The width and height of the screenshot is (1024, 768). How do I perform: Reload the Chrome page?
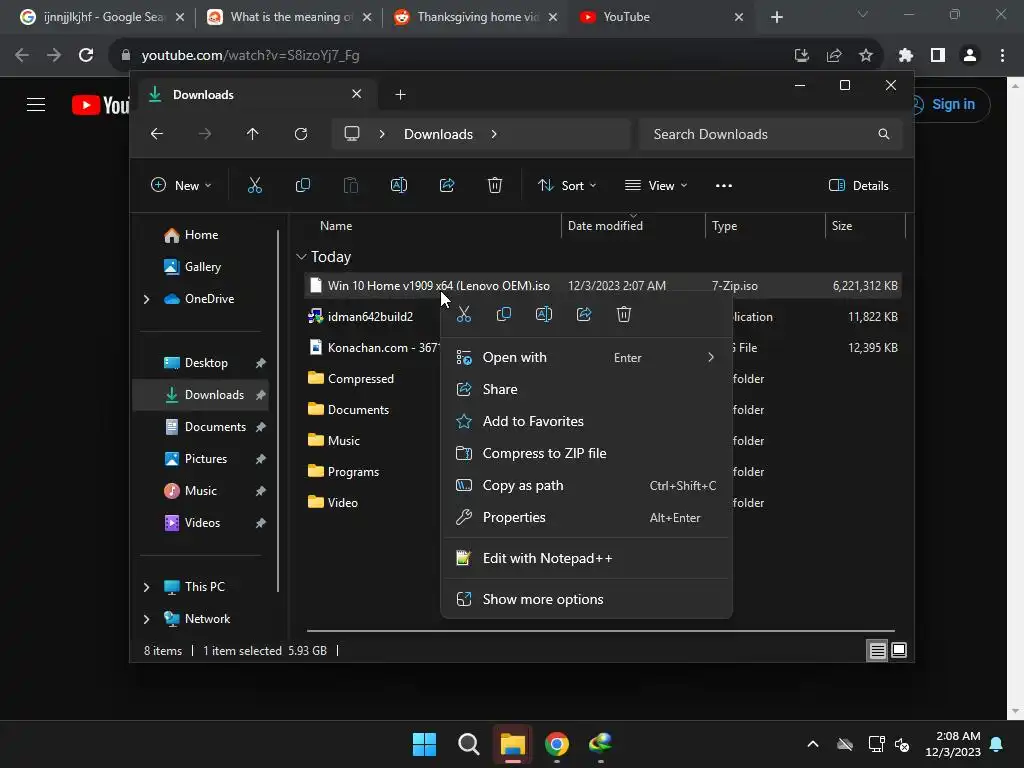click(x=86, y=56)
